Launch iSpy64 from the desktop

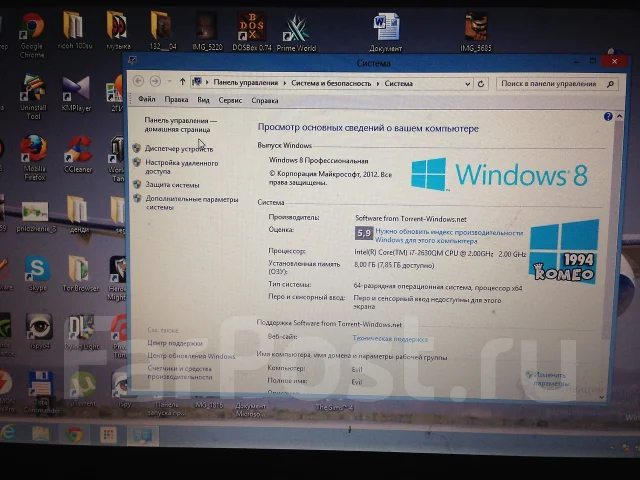tap(40, 331)
